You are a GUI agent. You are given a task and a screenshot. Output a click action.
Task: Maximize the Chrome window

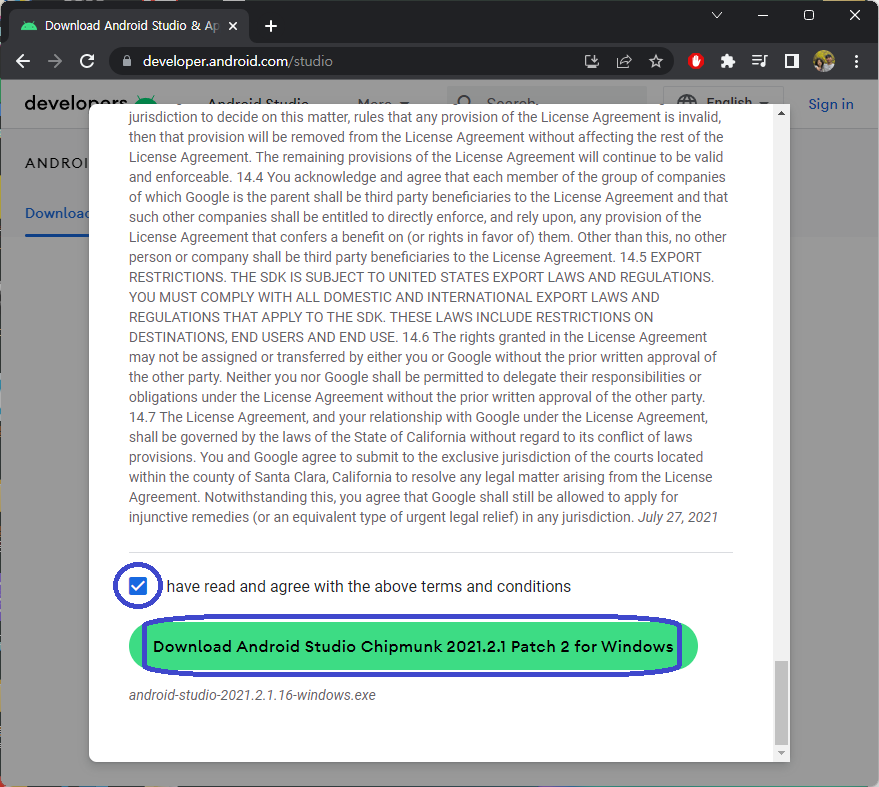coord(808,15)
